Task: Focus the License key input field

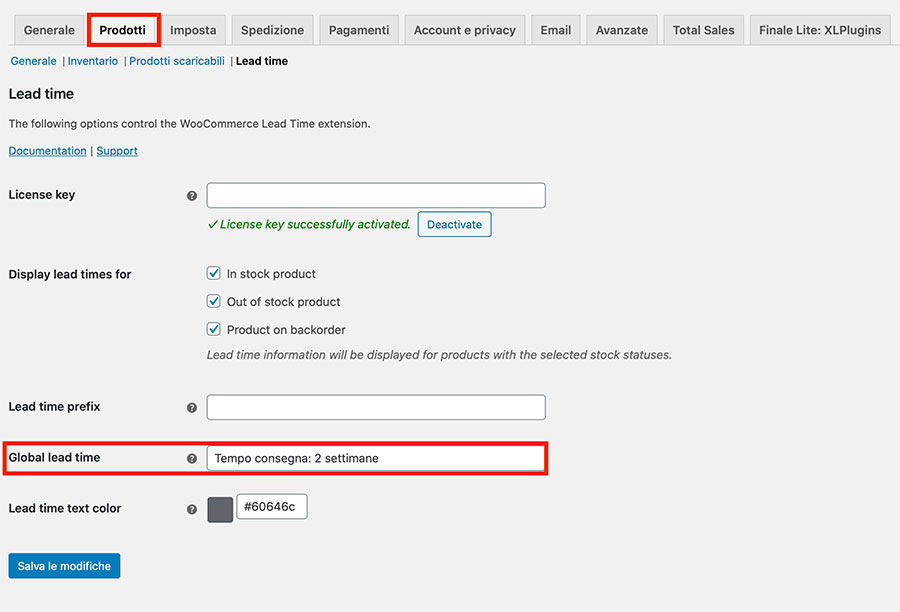Action: 375,195
